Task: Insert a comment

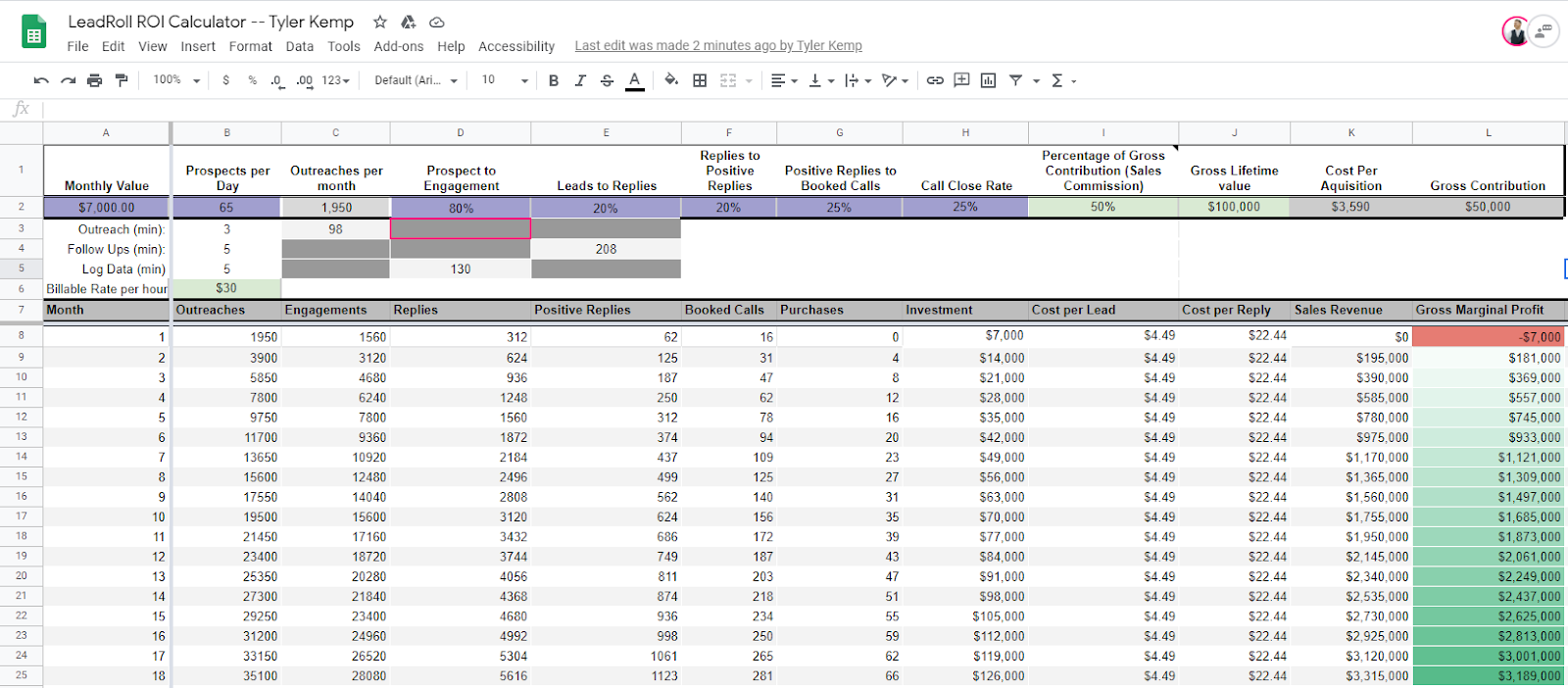Action: tap(961, 80)
